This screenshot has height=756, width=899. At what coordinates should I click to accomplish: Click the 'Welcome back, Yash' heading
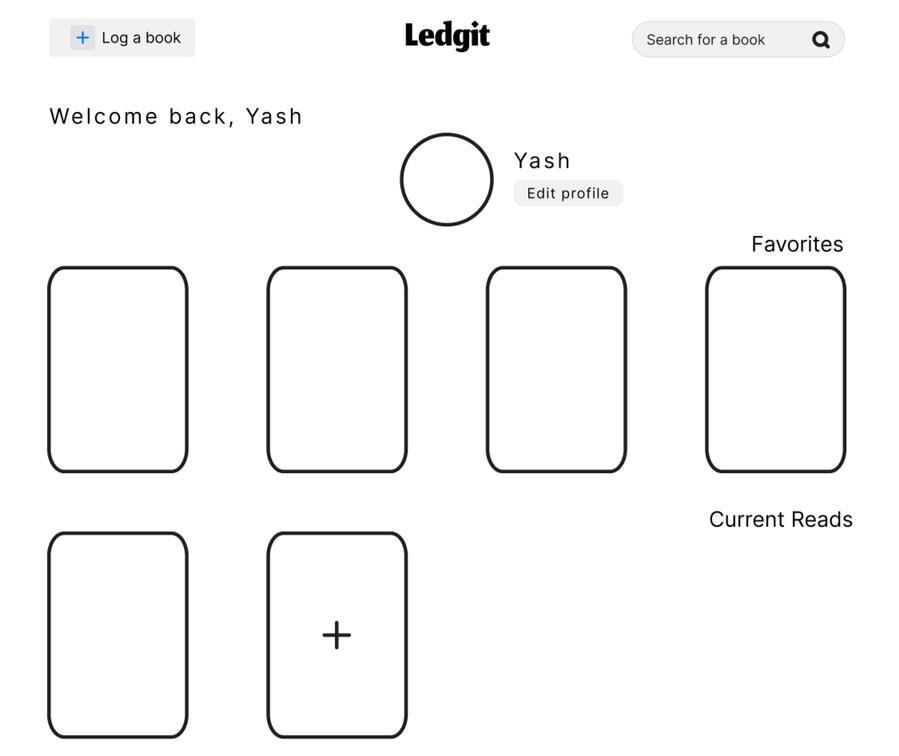point(176,116)
